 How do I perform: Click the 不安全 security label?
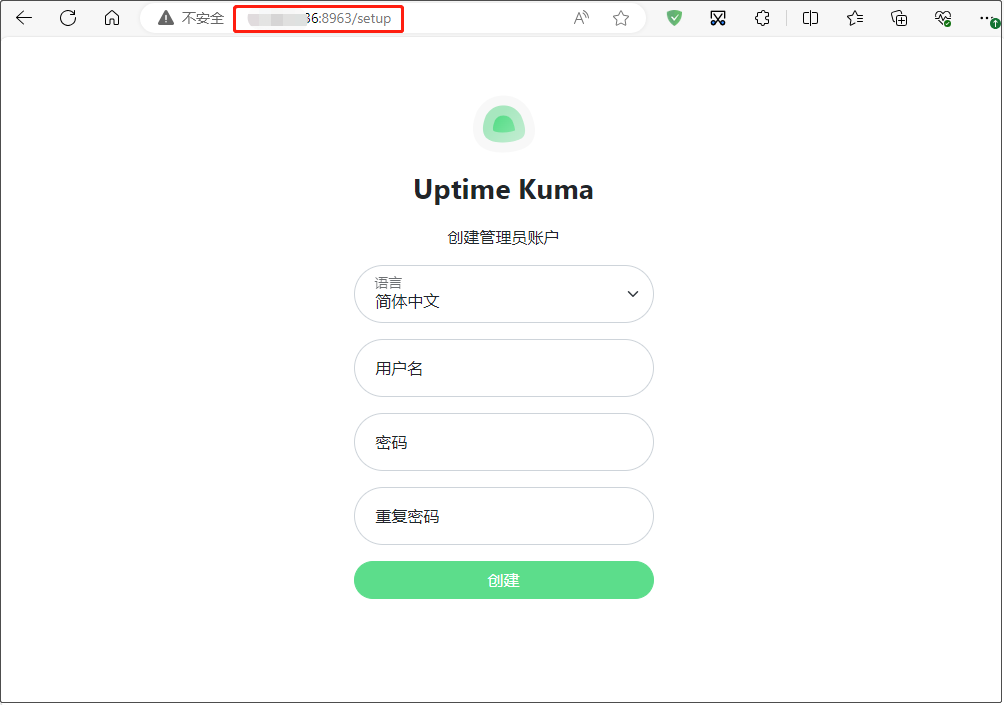(x=202, y=18)
